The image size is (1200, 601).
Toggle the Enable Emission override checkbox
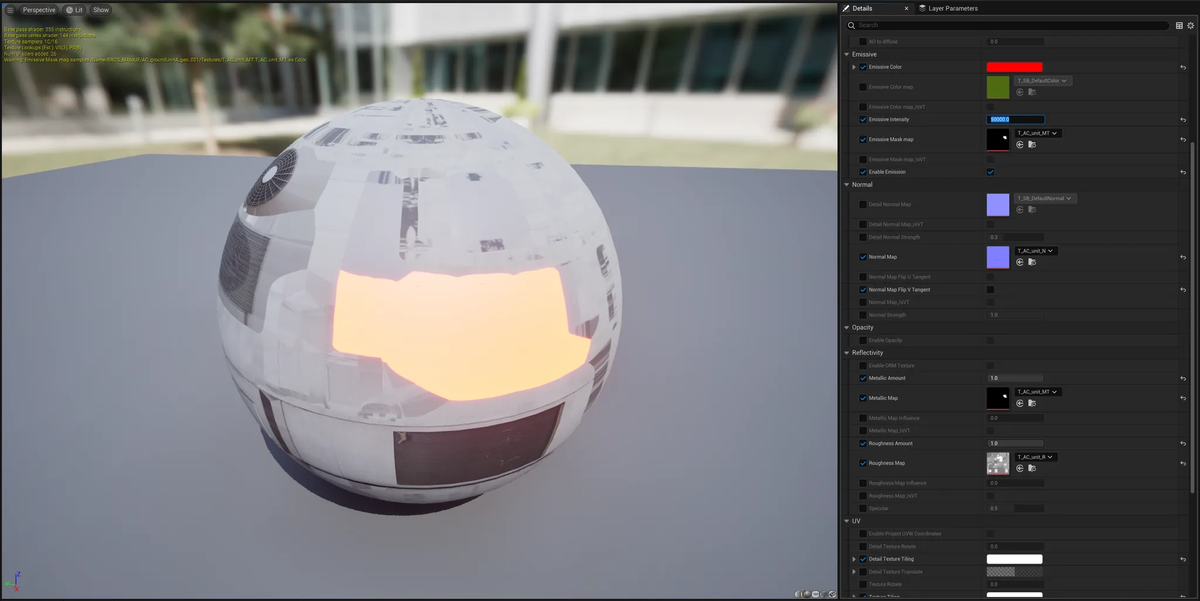(863, 171)
